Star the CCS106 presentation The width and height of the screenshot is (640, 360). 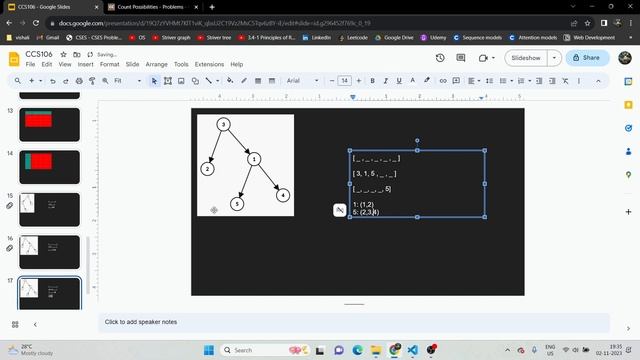click(x=63, y=54)
